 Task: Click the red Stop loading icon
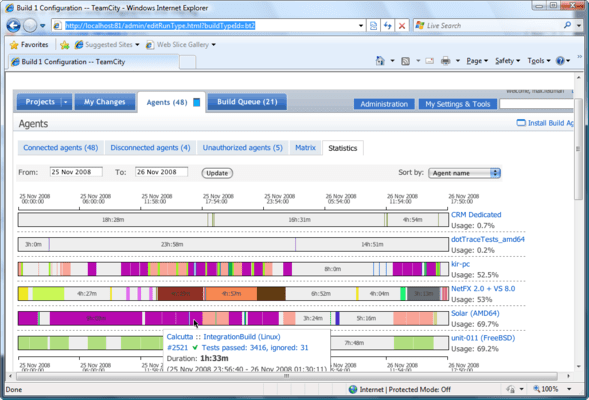tap(402, 26)
